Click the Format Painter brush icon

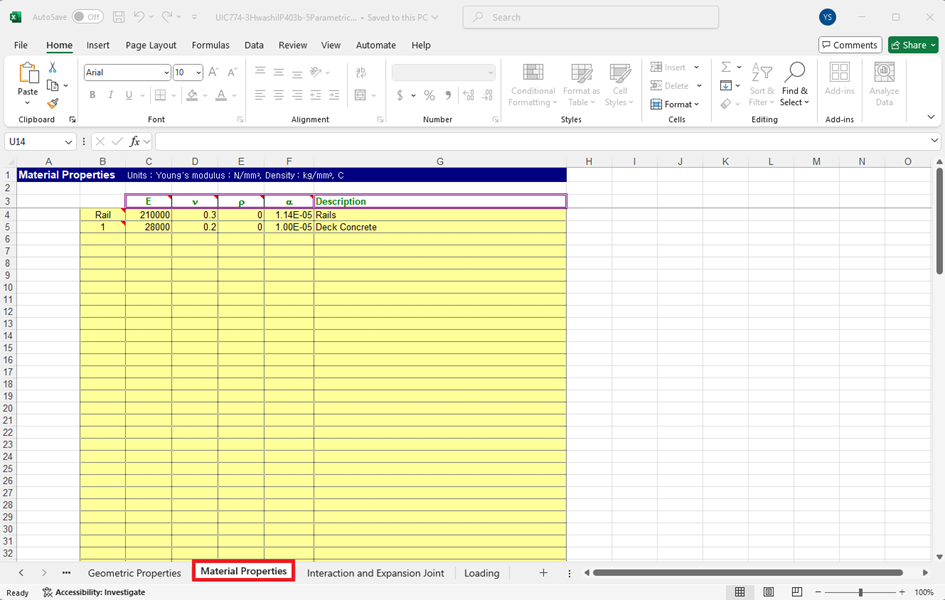53,103
